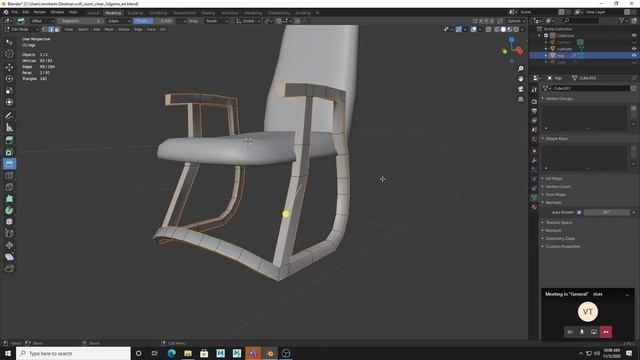This screenshot has height=360, width=640.
Task: Click the blue Z axis on the navigation gizmo
Action: (511, 40)
